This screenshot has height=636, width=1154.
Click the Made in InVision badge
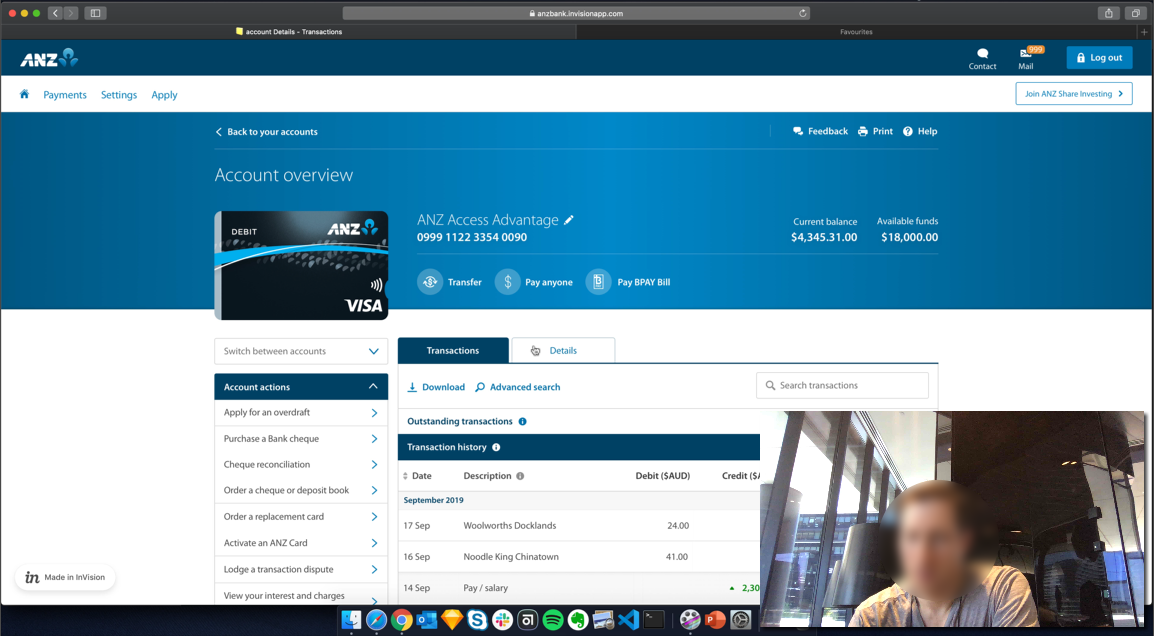point(65,577)
